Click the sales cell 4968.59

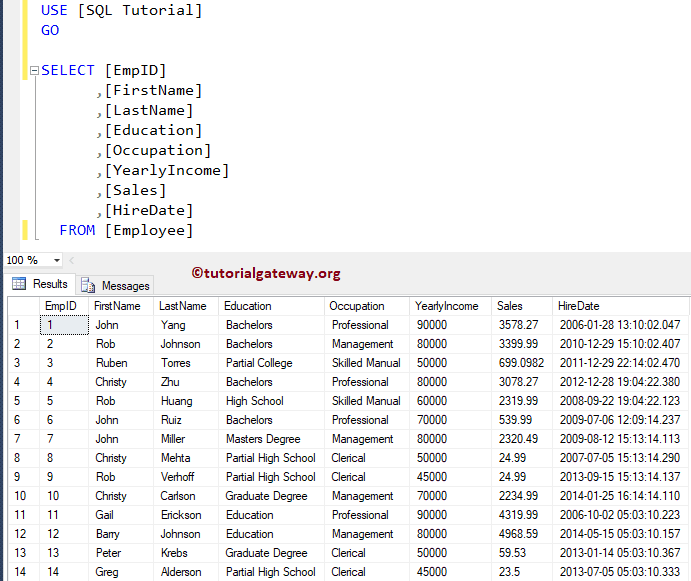tap(522, 533)
